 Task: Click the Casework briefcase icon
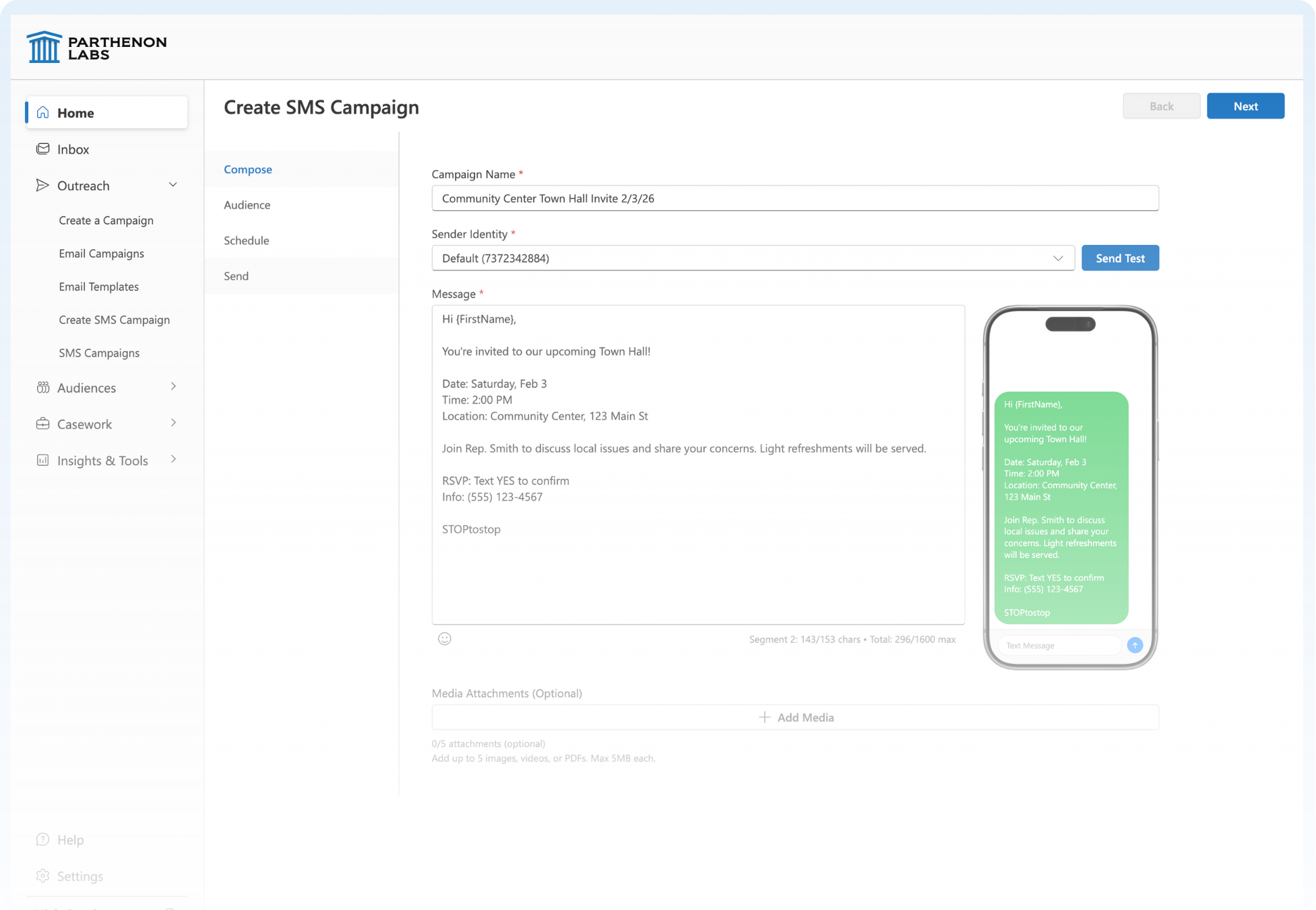tap(43, 424)
